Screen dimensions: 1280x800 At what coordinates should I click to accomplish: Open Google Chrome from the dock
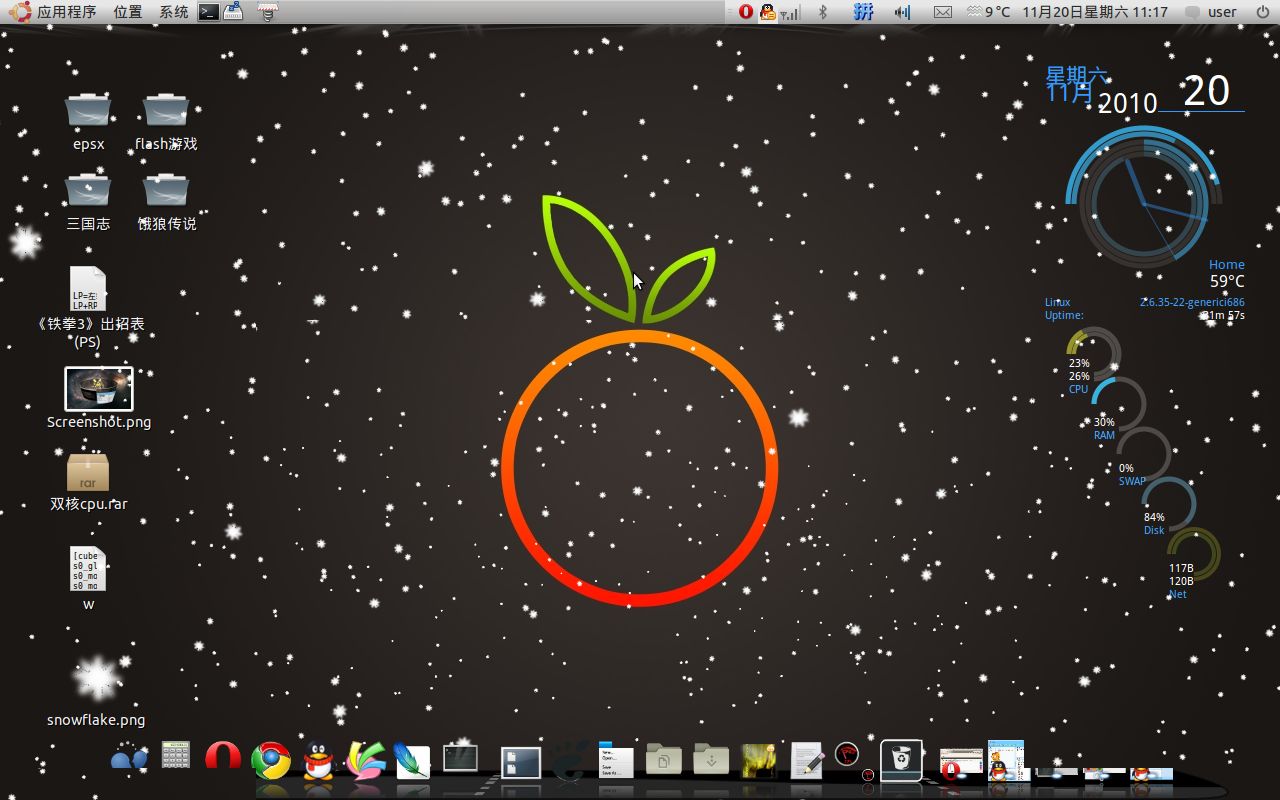(x=270, y=760)
